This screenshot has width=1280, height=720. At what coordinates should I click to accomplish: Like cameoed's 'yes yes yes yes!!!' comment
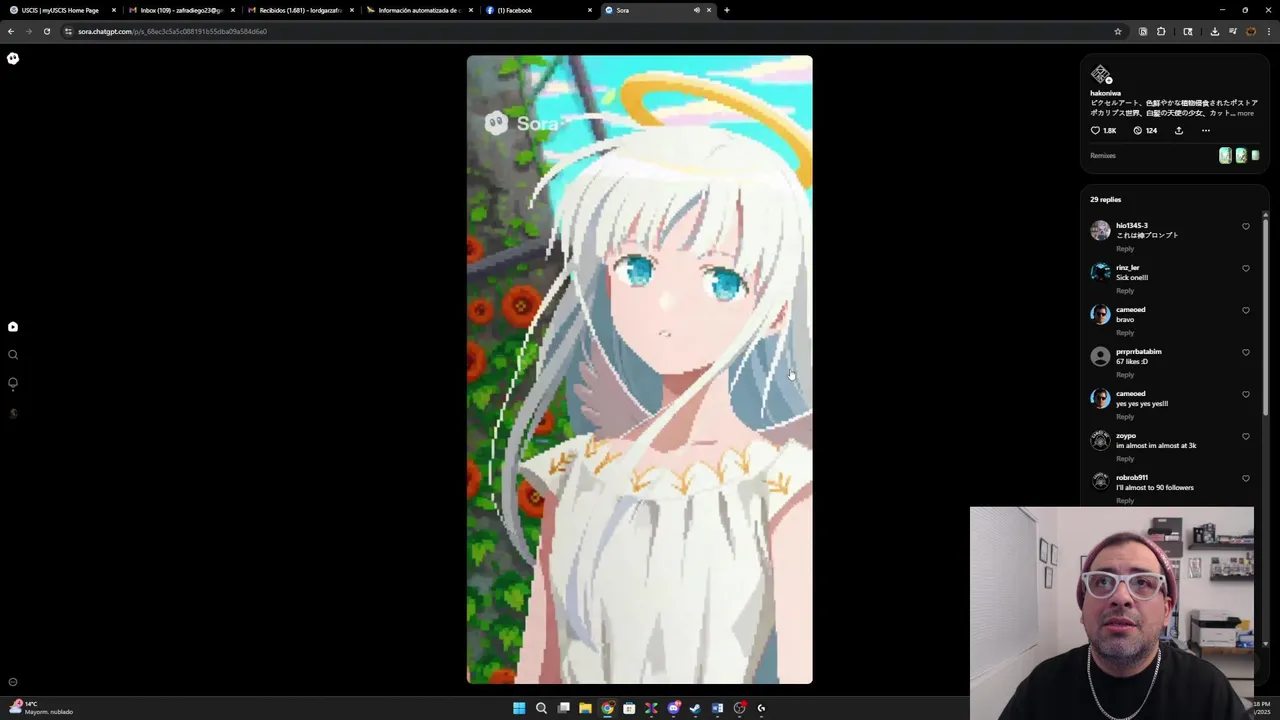click(1245, 394)
